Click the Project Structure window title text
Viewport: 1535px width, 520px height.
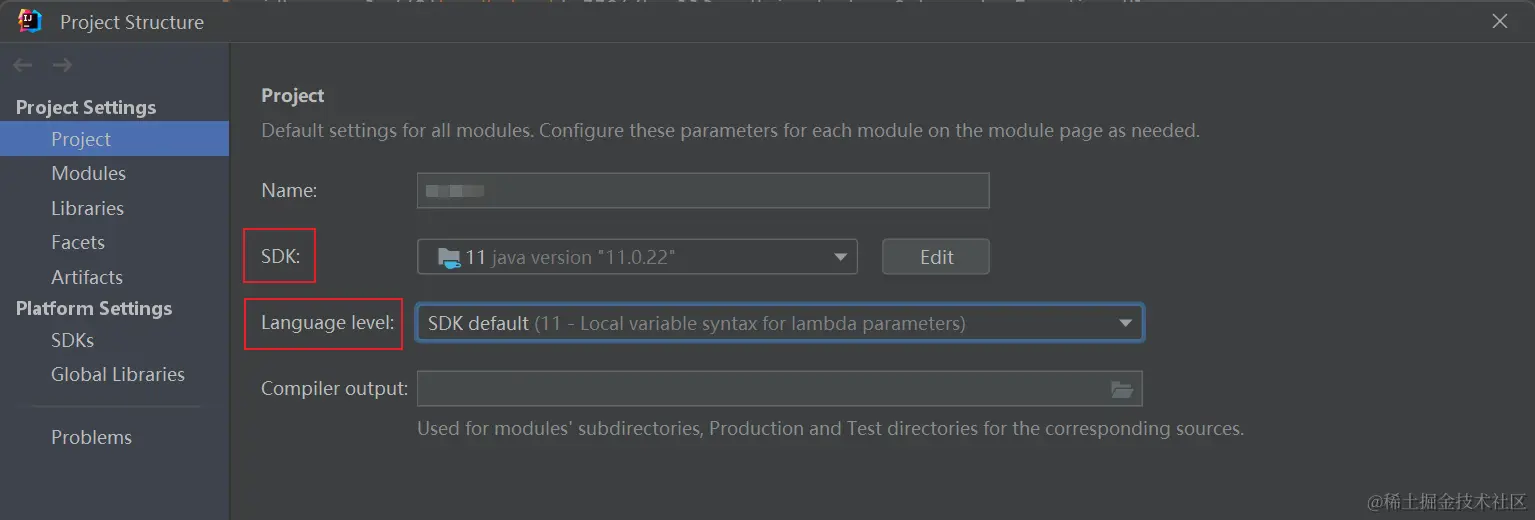pyautogui.click(x=132, y=22)
